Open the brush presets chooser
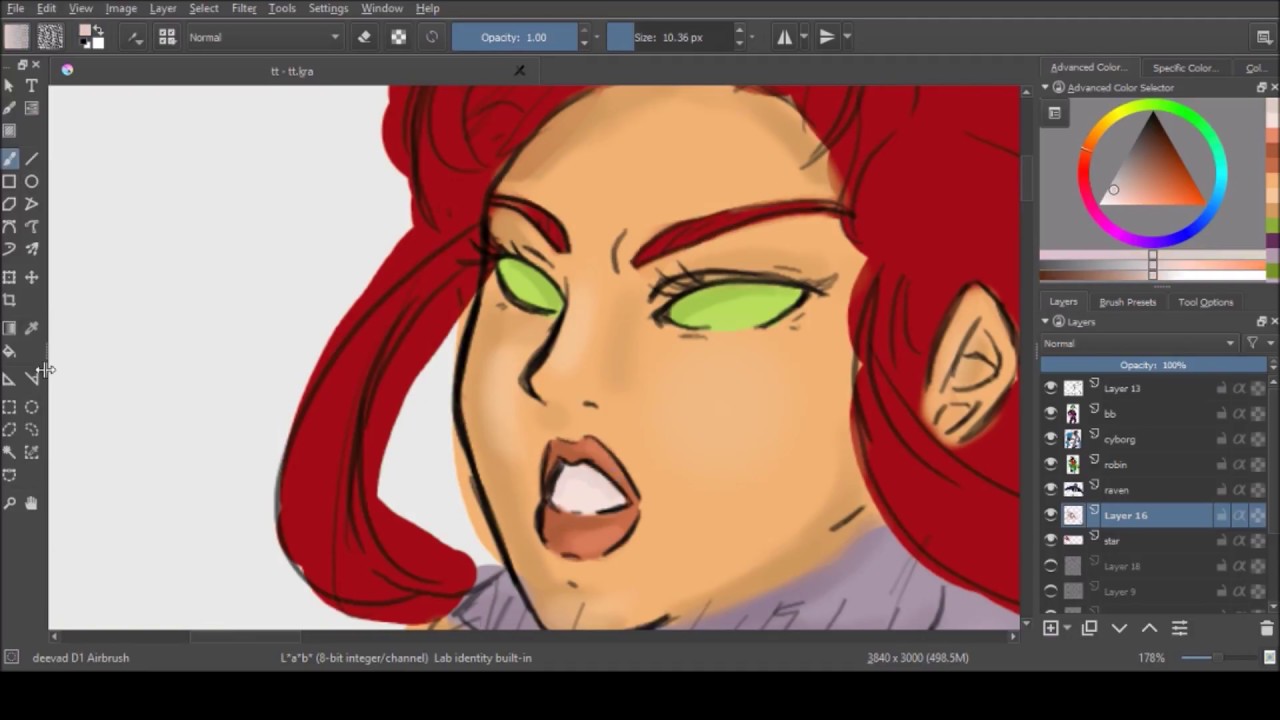Viewport: 1280px width, 720px height. point(167,37)
